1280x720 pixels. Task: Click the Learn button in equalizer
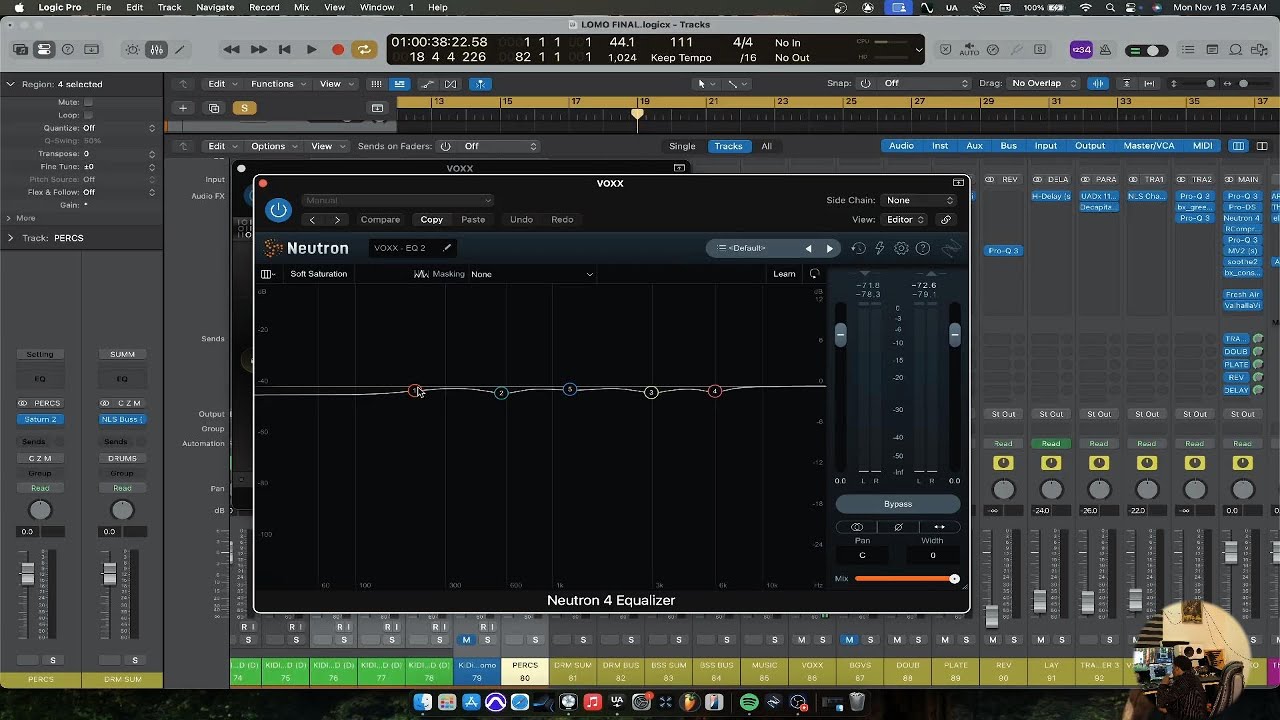784,274
